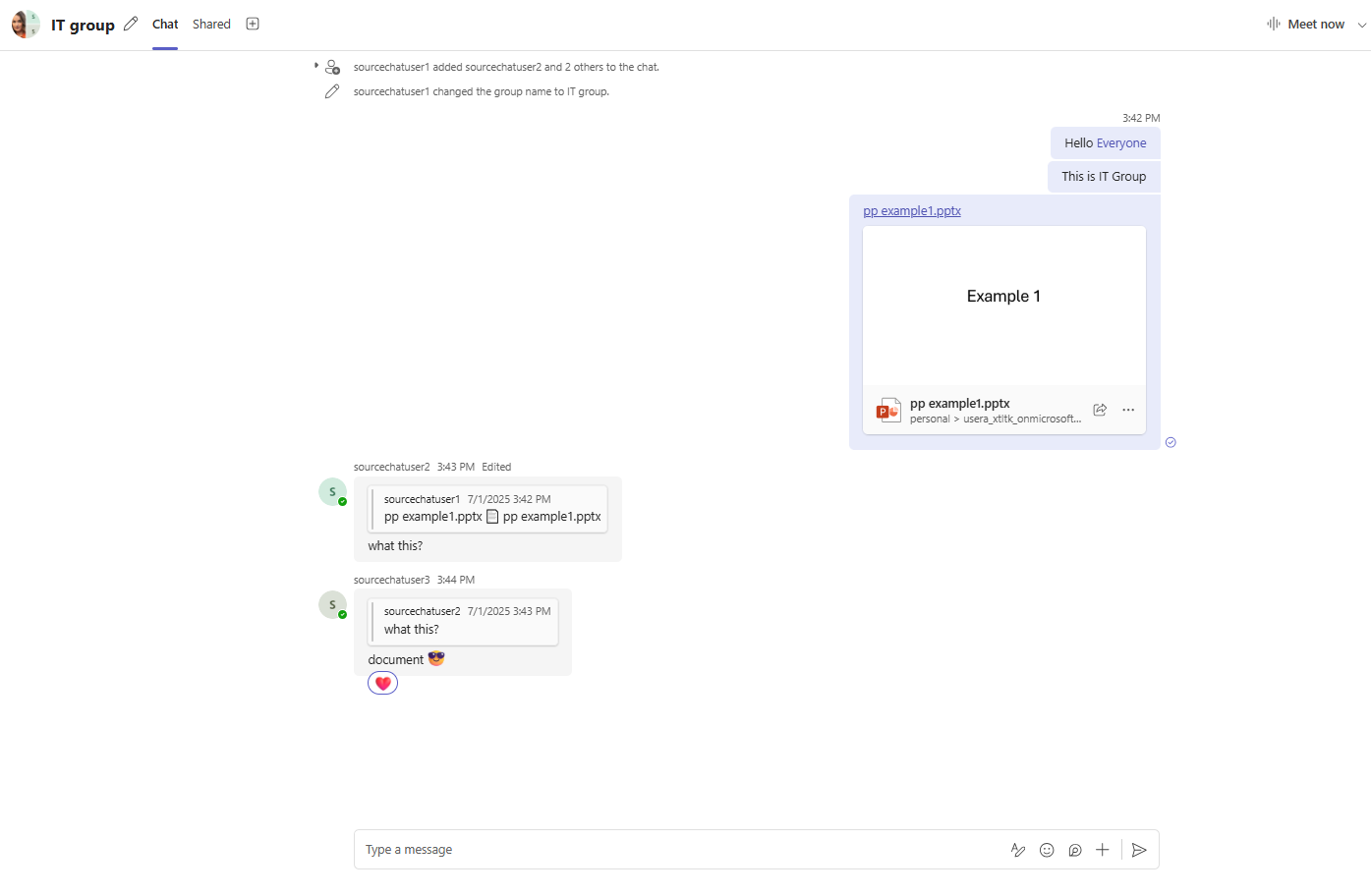1371x896 pixels.
Task: Select the format message icon
Action: [x=1018, y=850]
